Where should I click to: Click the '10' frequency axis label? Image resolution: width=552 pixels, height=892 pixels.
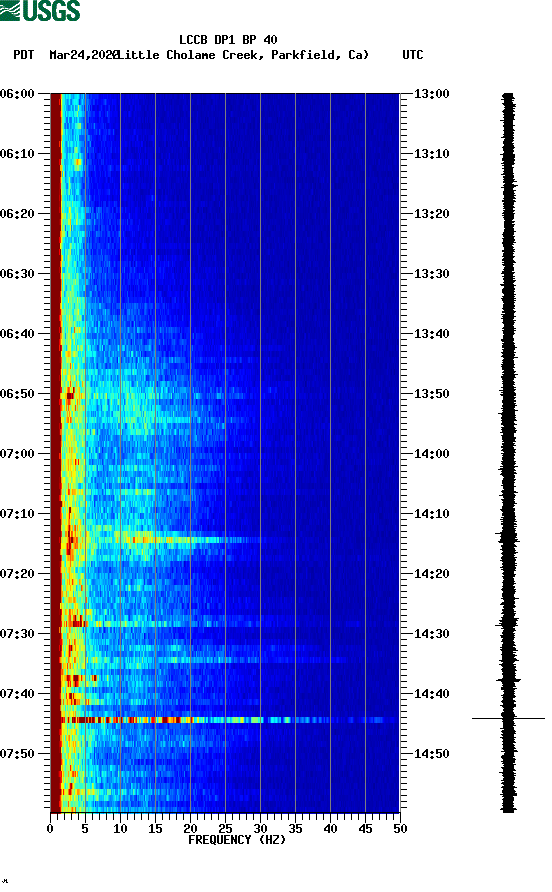[x=120, y=829]
